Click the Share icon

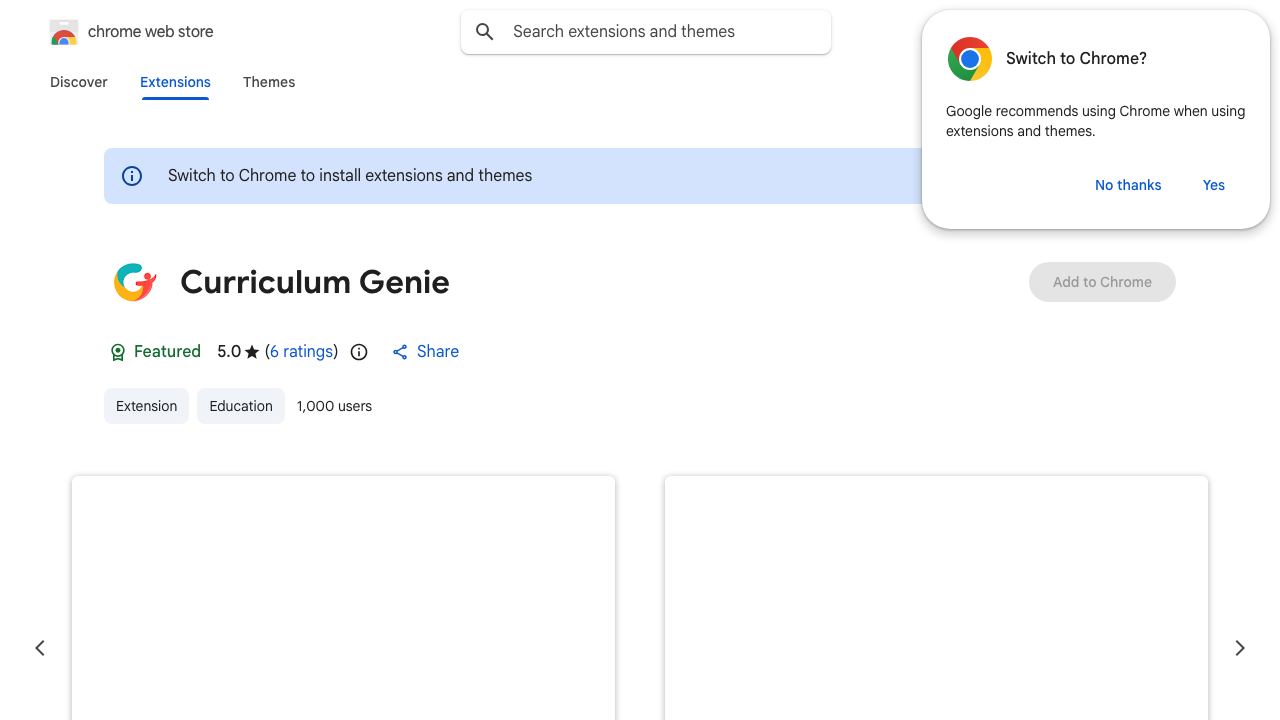[x=400, y=352]
